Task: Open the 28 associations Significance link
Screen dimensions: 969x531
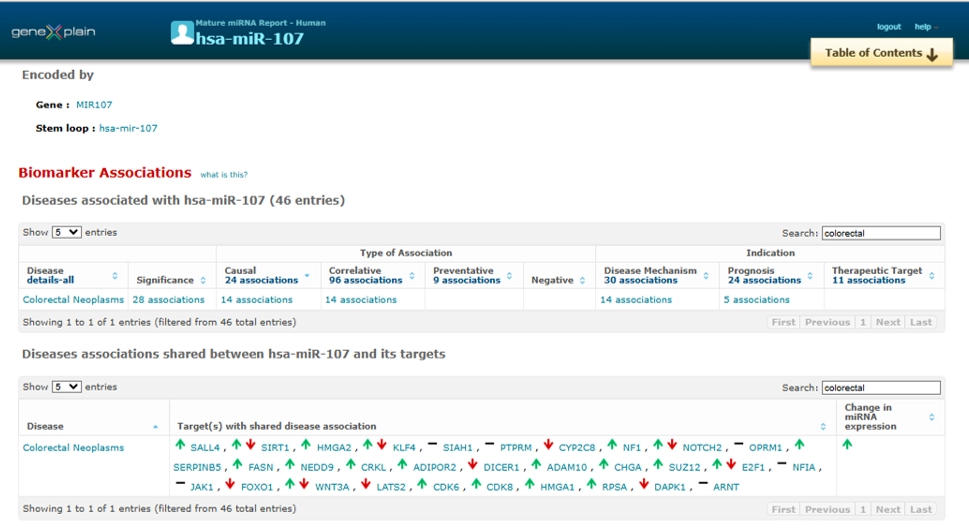Action: pos(168,300)
